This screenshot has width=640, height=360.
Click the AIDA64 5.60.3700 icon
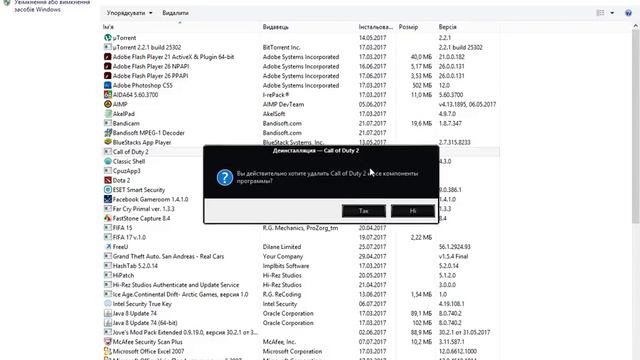[108, 95]
